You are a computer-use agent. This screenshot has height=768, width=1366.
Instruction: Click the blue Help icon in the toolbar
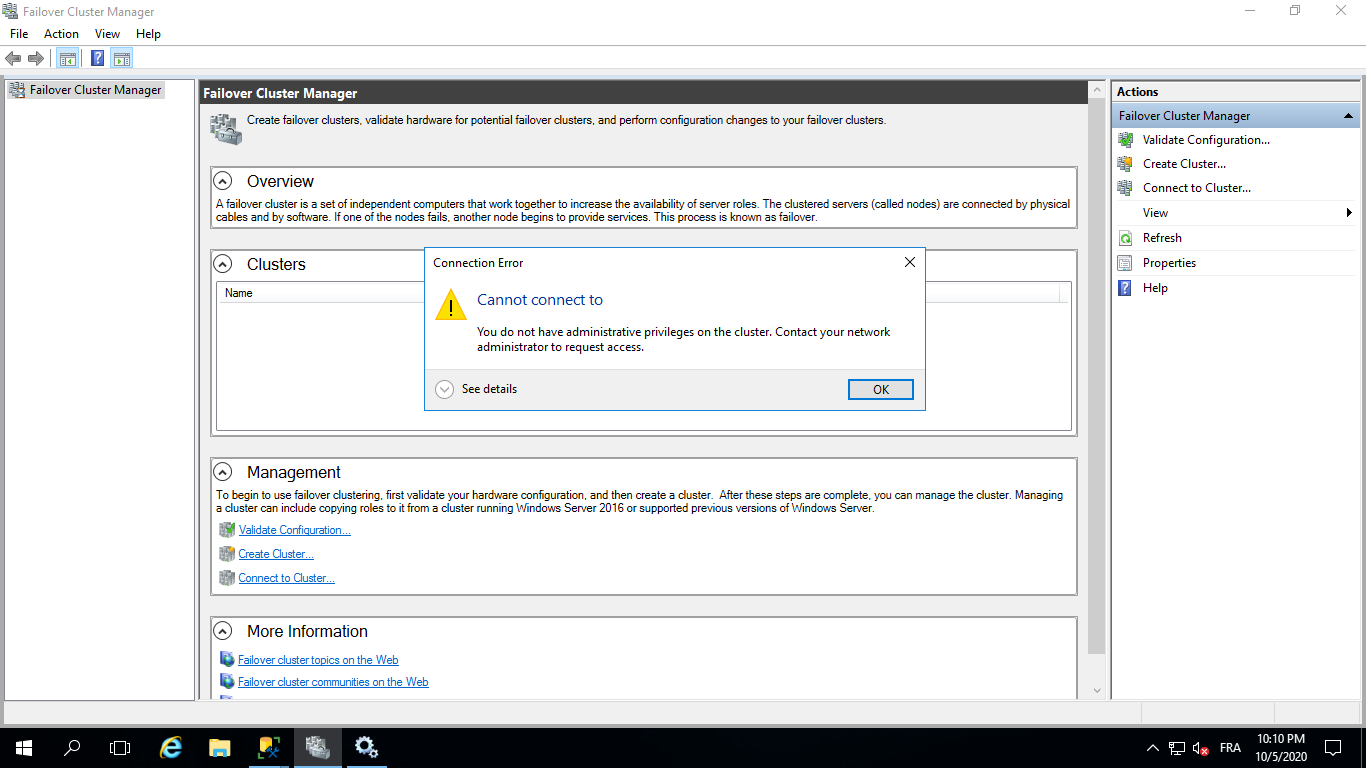pyautogui.click(x=97, y=58)
